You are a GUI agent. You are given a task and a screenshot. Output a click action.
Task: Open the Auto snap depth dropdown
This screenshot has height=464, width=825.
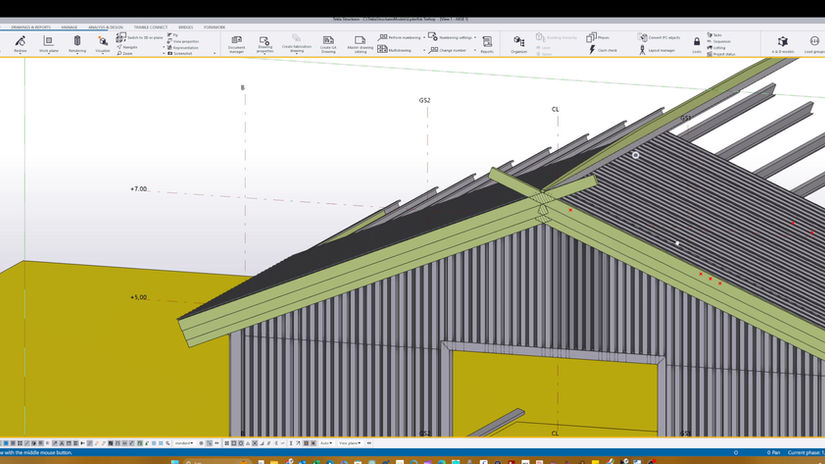tap(326, 443)
